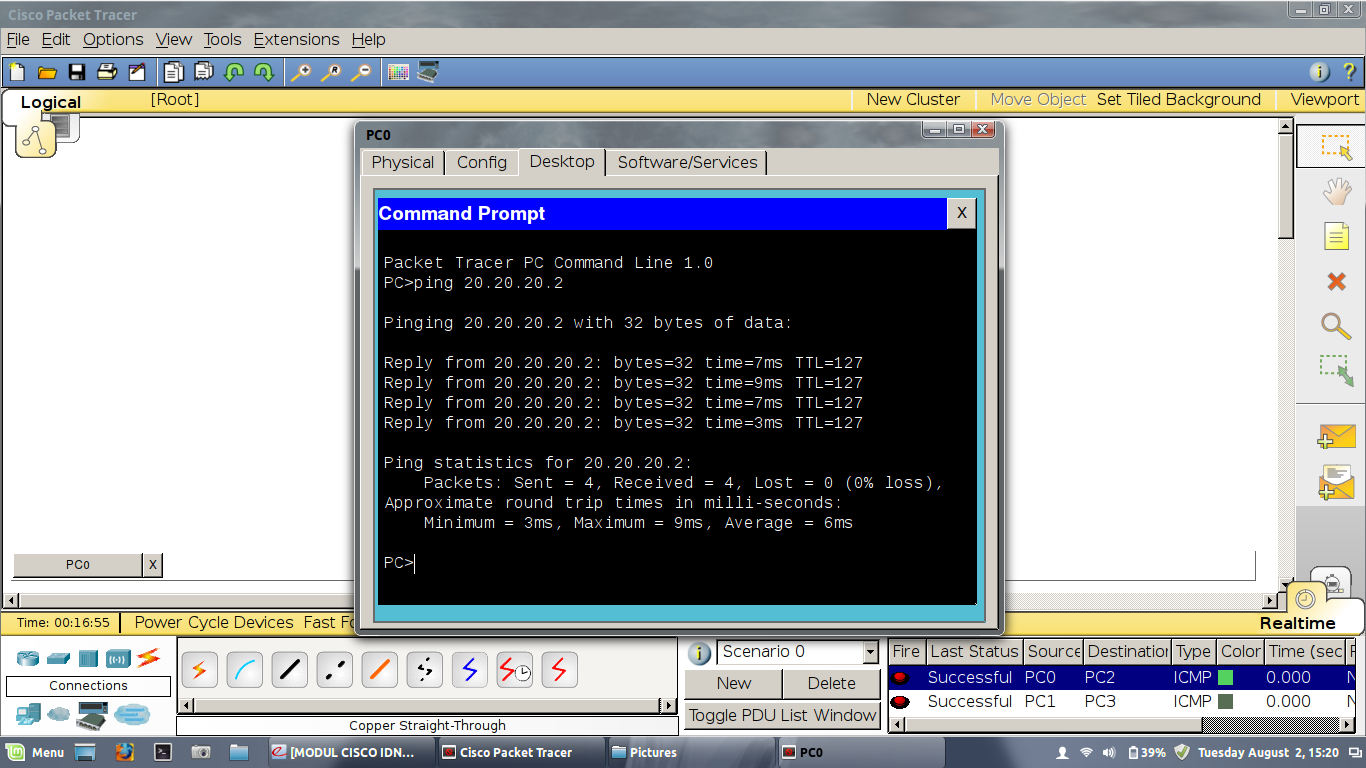Image resolution: width=1366 pixels, height=768 pixels.
Task: Select the Delete tool in the right toolbar
Action: [1335, 281]
